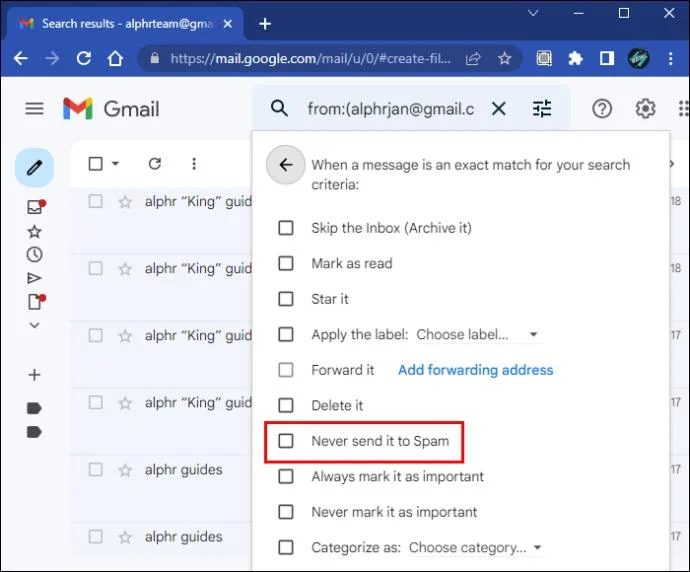
Task: Go back with the filter panel arrow
Action: [x=286, y=165]
